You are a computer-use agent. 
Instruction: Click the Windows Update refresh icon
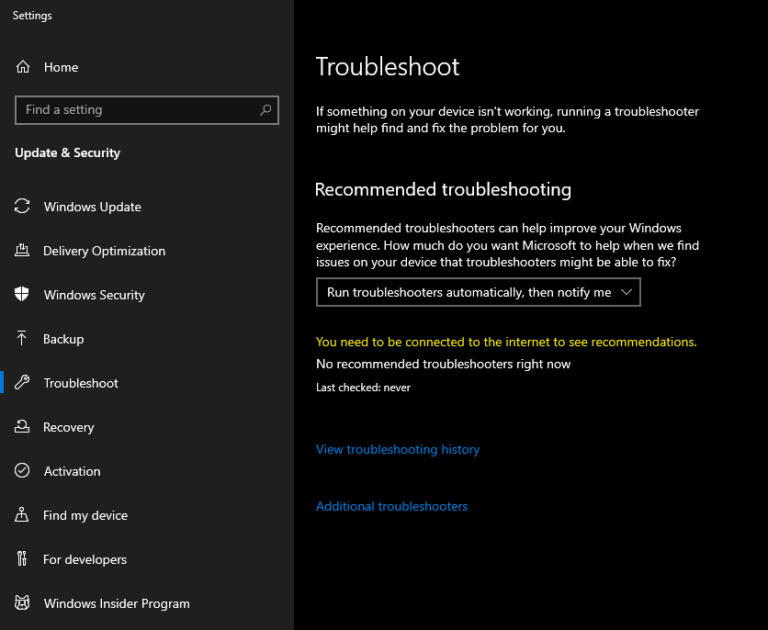pos(22,207)
